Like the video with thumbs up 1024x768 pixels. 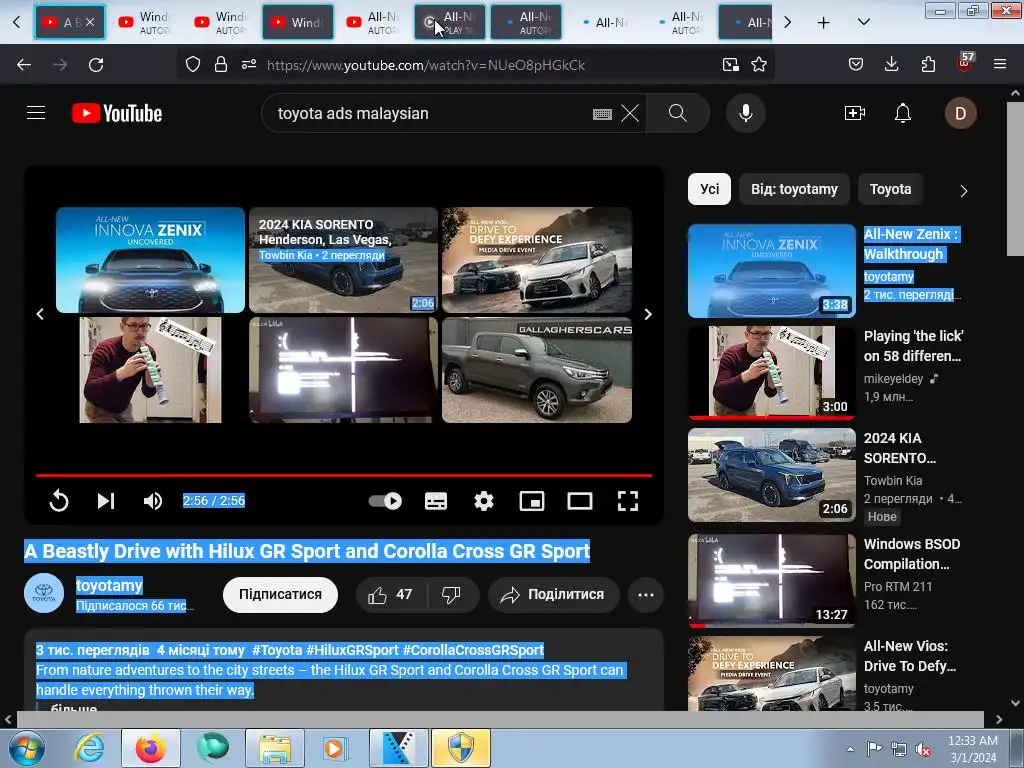coord(391,594)
